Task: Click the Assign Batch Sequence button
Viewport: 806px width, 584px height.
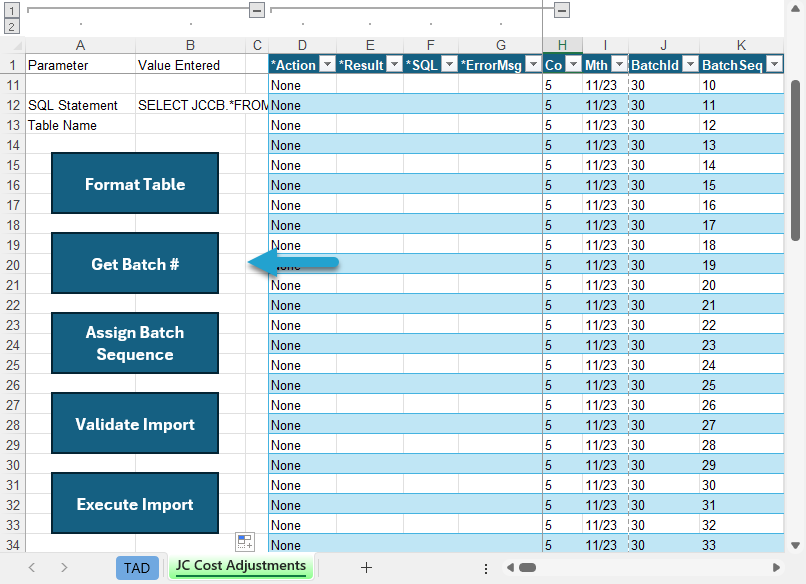Action: 135,343
